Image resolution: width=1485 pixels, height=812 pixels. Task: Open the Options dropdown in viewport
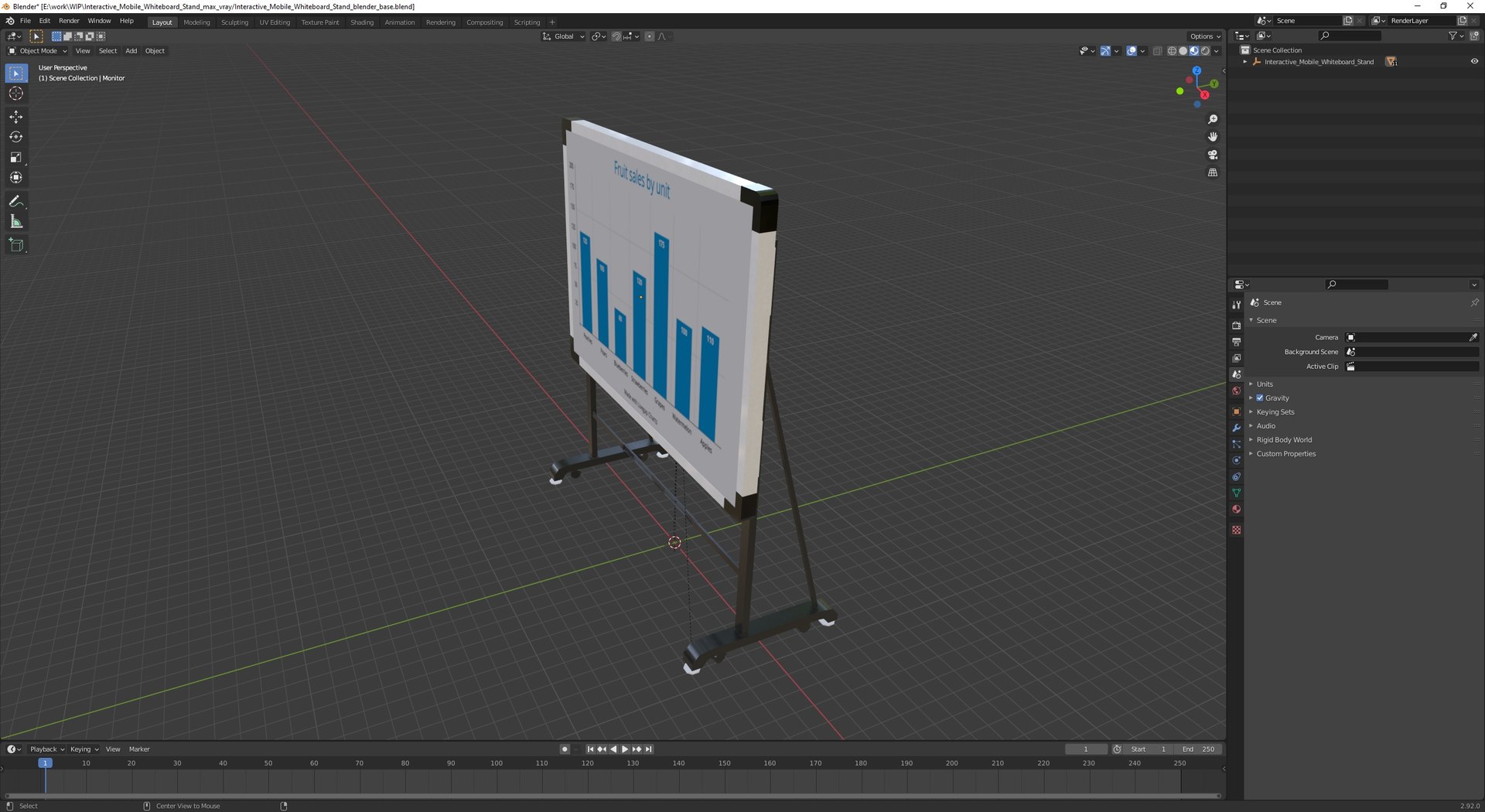pos(1205,36)
